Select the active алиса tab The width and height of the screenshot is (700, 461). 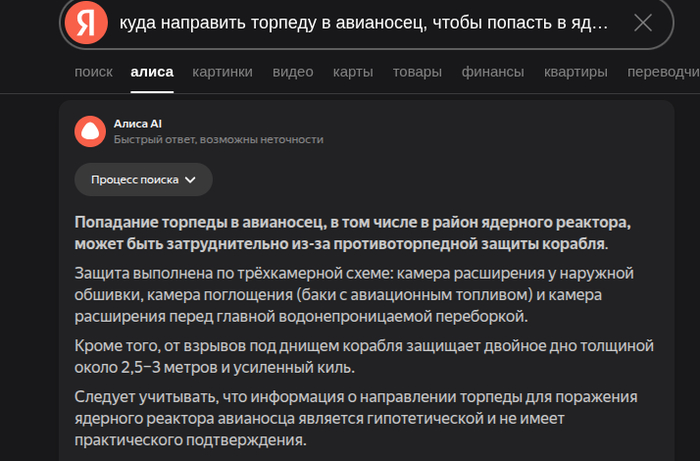(x=152, y=72)
